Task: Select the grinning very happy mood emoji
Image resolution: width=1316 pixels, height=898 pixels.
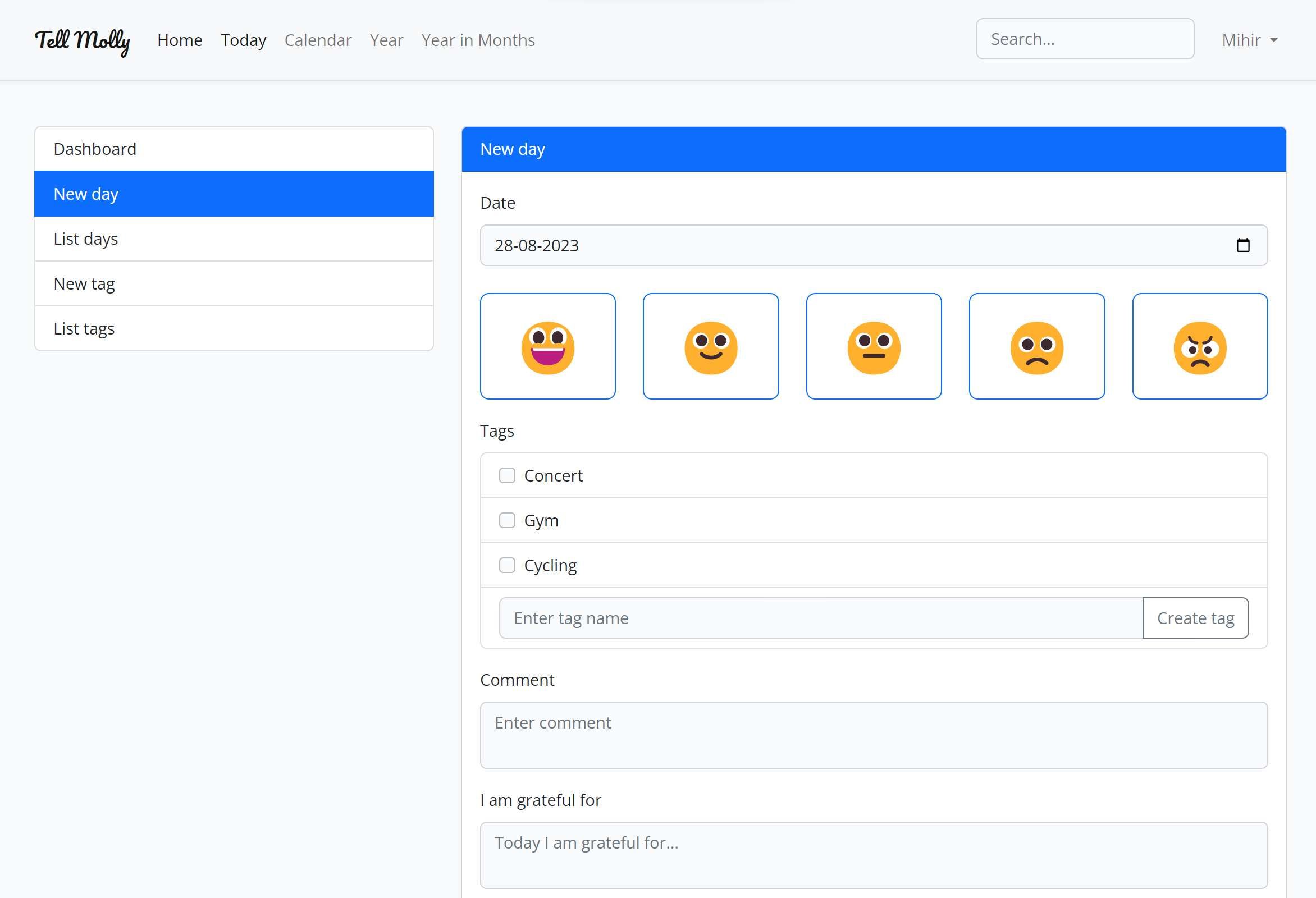Action: [x=547, y=346]
